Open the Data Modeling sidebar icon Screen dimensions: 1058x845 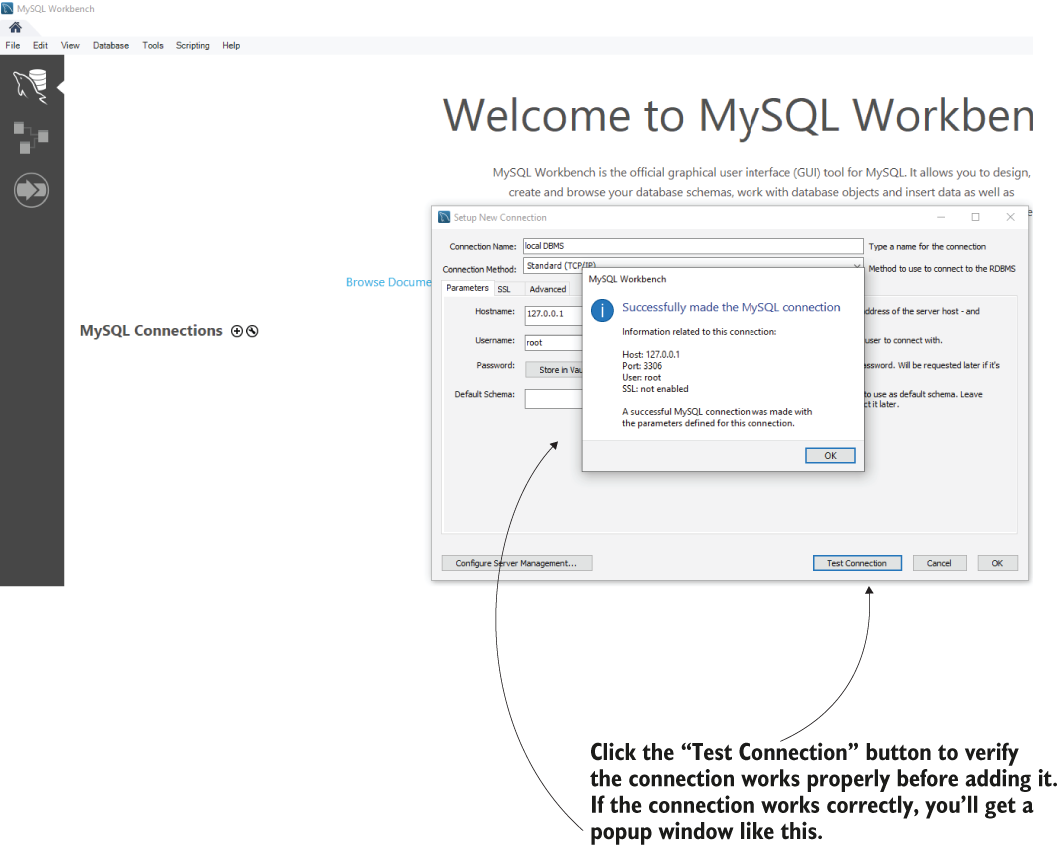click(x=31, y=138)
